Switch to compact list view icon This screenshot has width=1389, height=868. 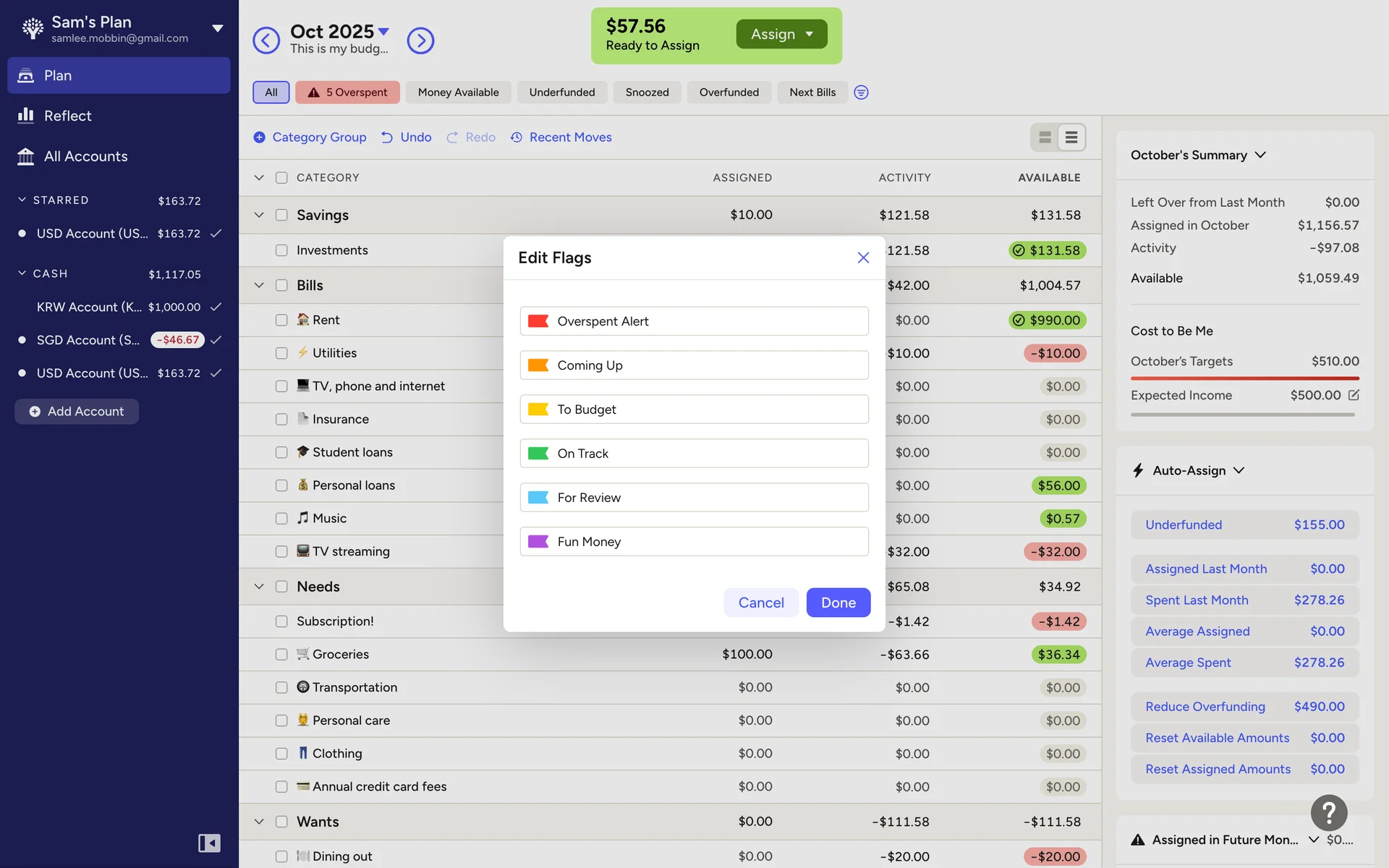(x=1071, y=137)
